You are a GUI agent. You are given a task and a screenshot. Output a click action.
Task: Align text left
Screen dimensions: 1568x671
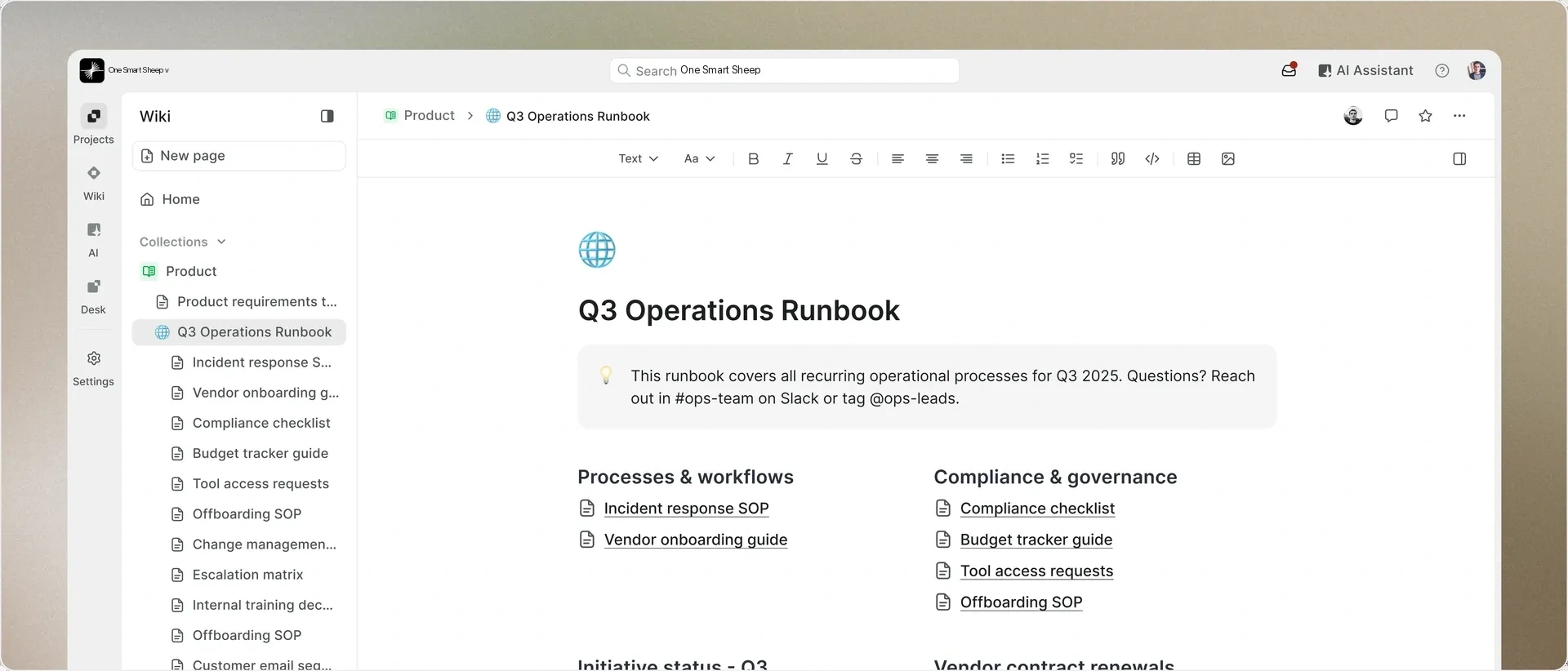coord(898,158)
